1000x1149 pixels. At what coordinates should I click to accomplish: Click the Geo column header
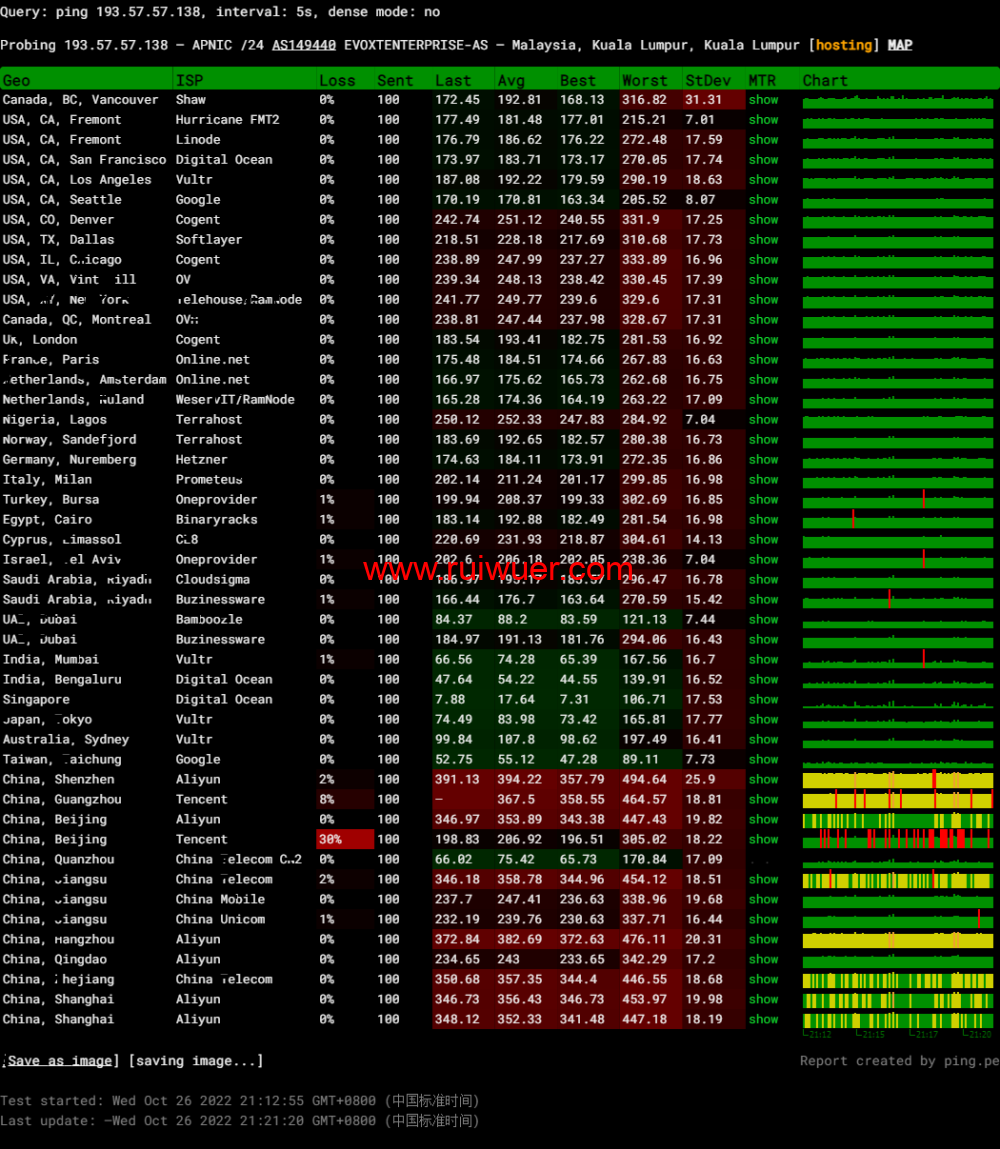pos(17,80)
